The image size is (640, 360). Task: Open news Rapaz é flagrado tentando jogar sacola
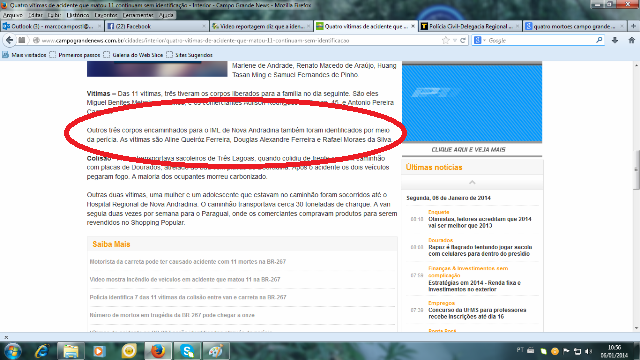pos(480,250)
